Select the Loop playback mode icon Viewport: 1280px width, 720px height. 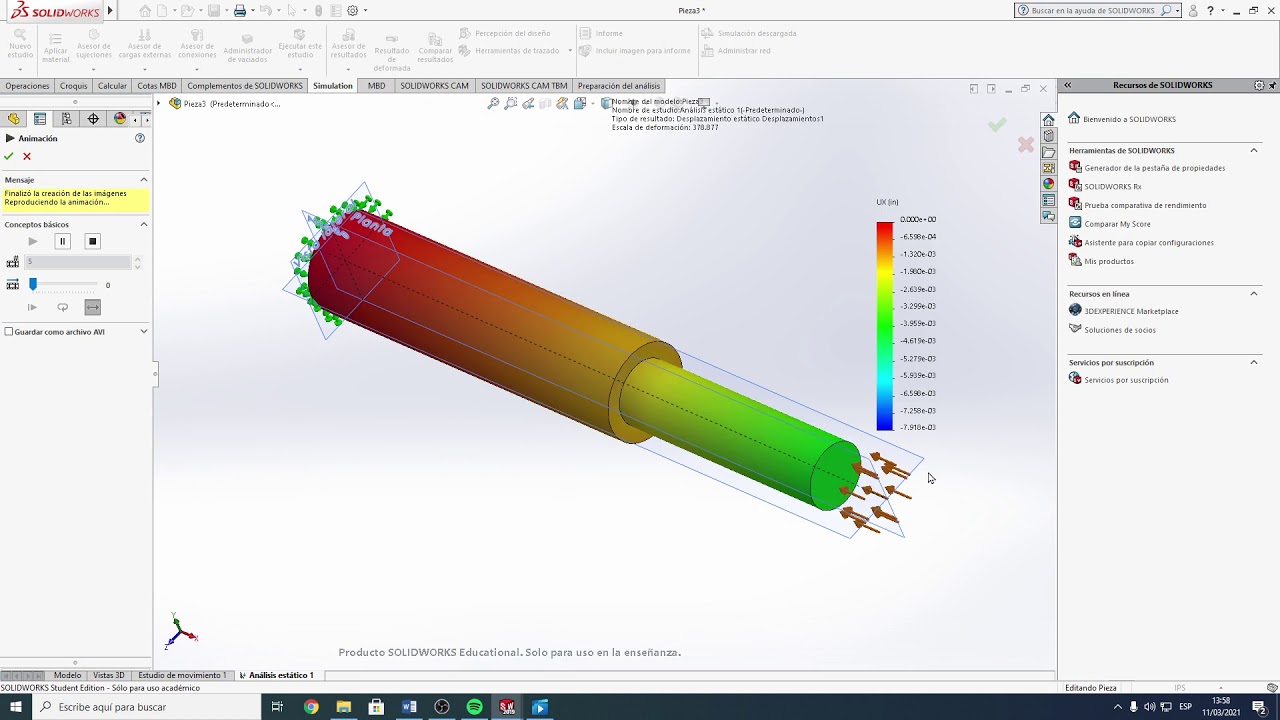click(62, 307)
